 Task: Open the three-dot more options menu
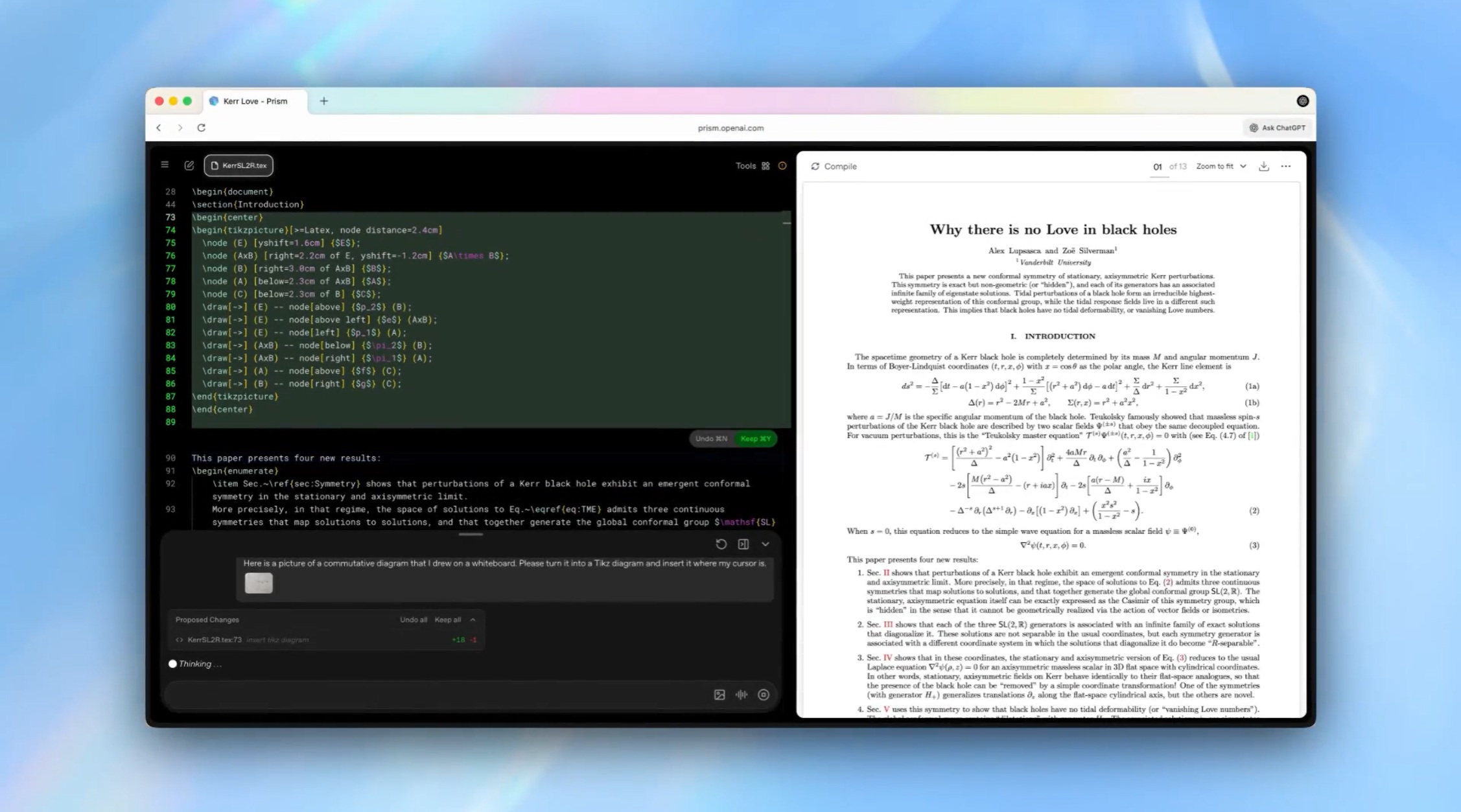pyautogui.click(x=1286, y=167)
